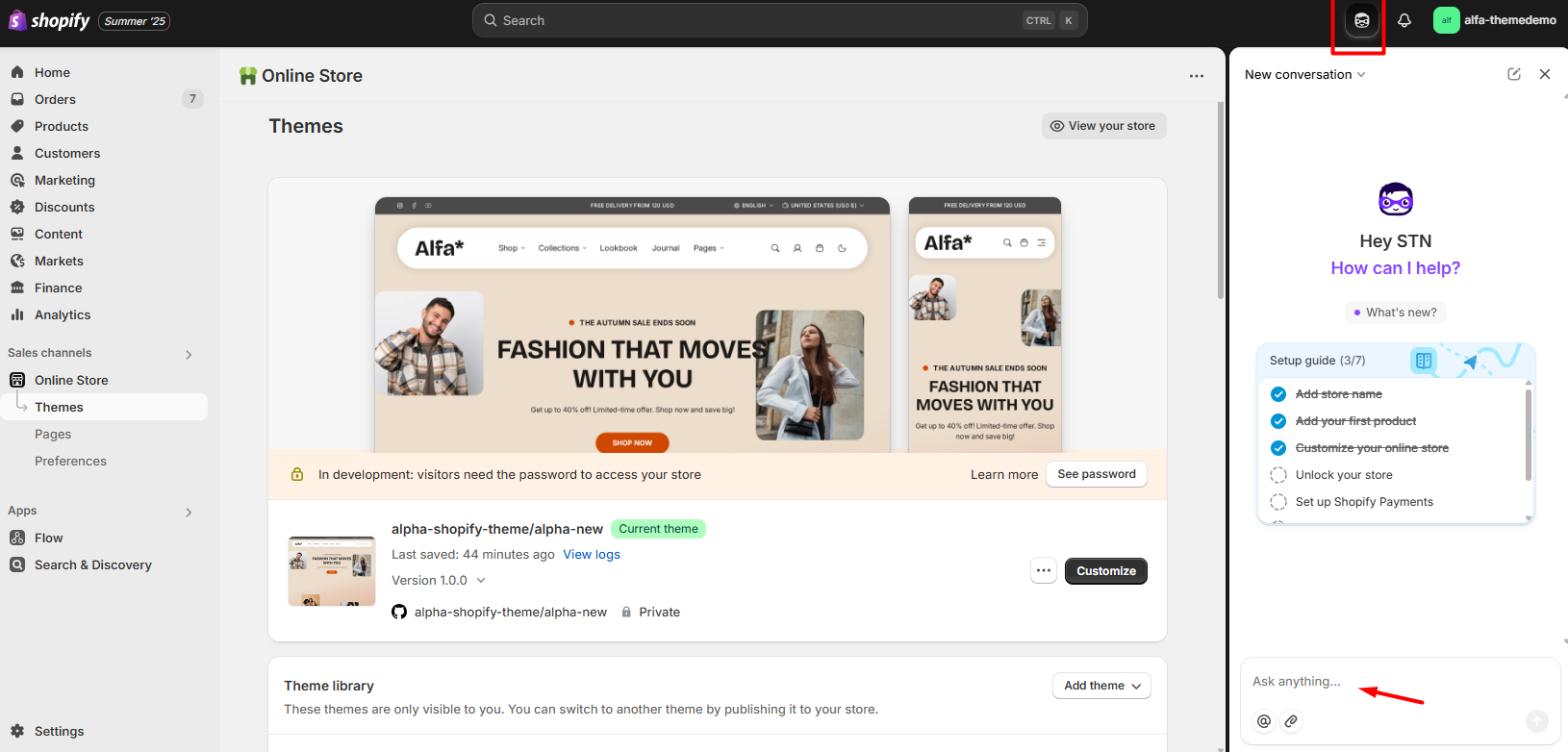1568x752 pixels.
Task: Click the Customize button
Action: pos(1105,570)
